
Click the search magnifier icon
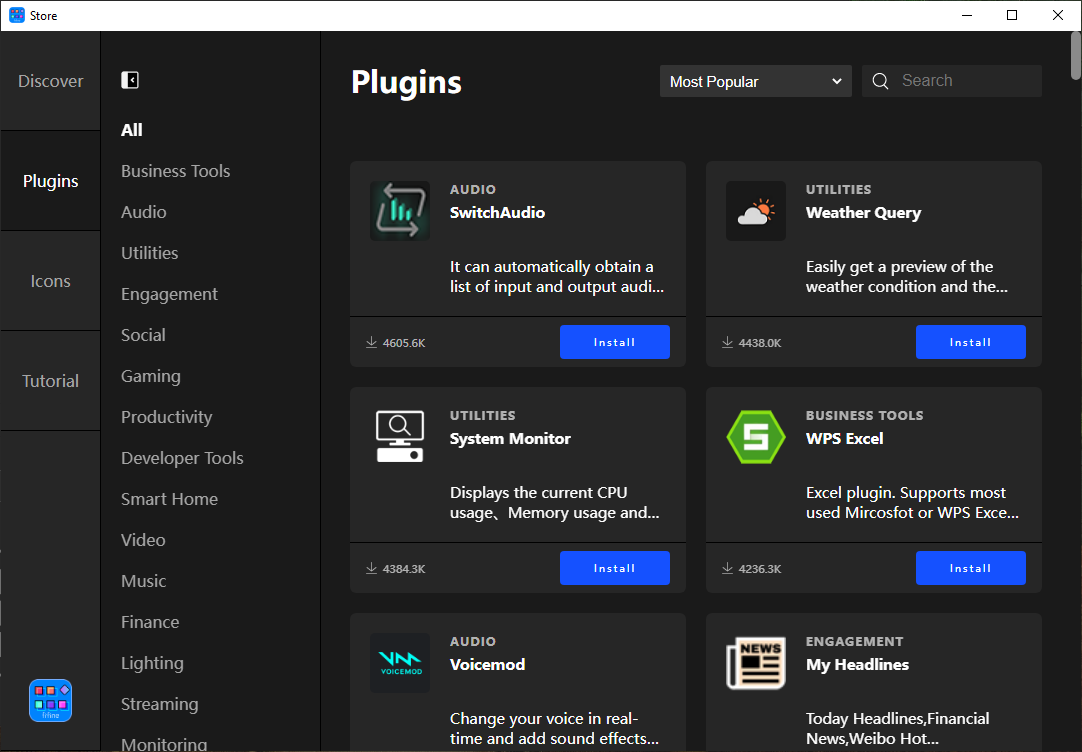click(x=880, y=81)
